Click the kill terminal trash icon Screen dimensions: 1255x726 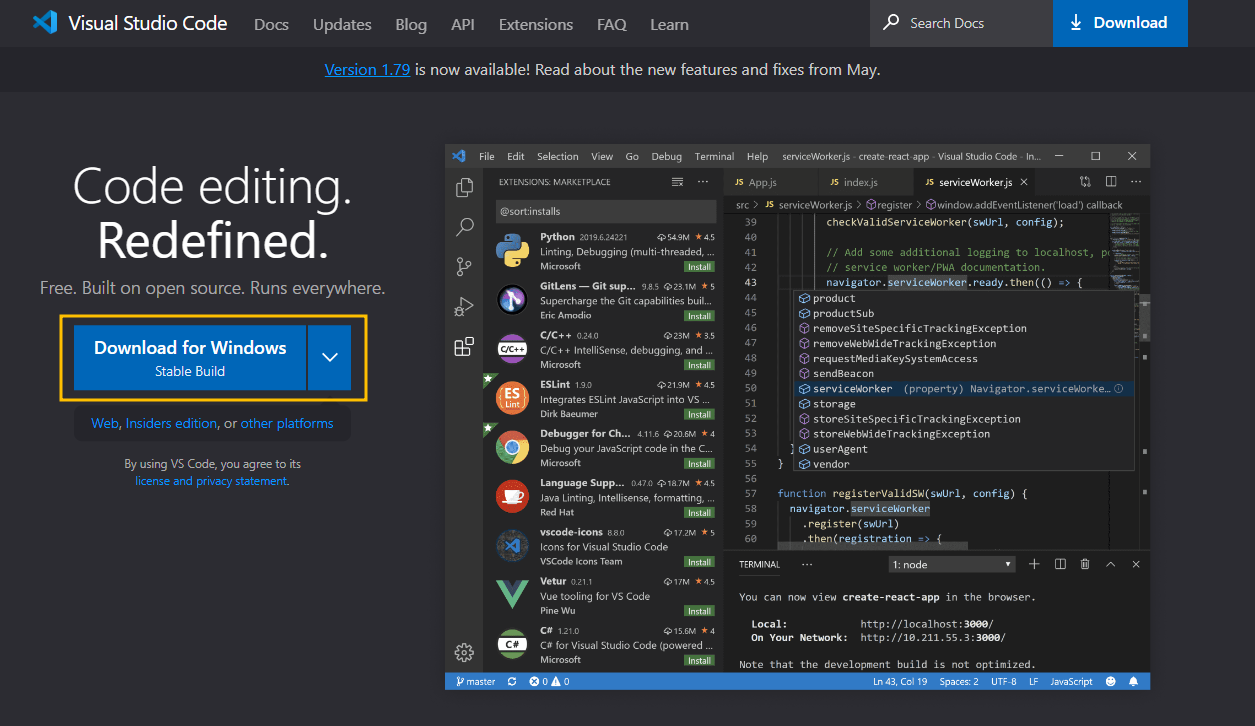point(1085,564)
